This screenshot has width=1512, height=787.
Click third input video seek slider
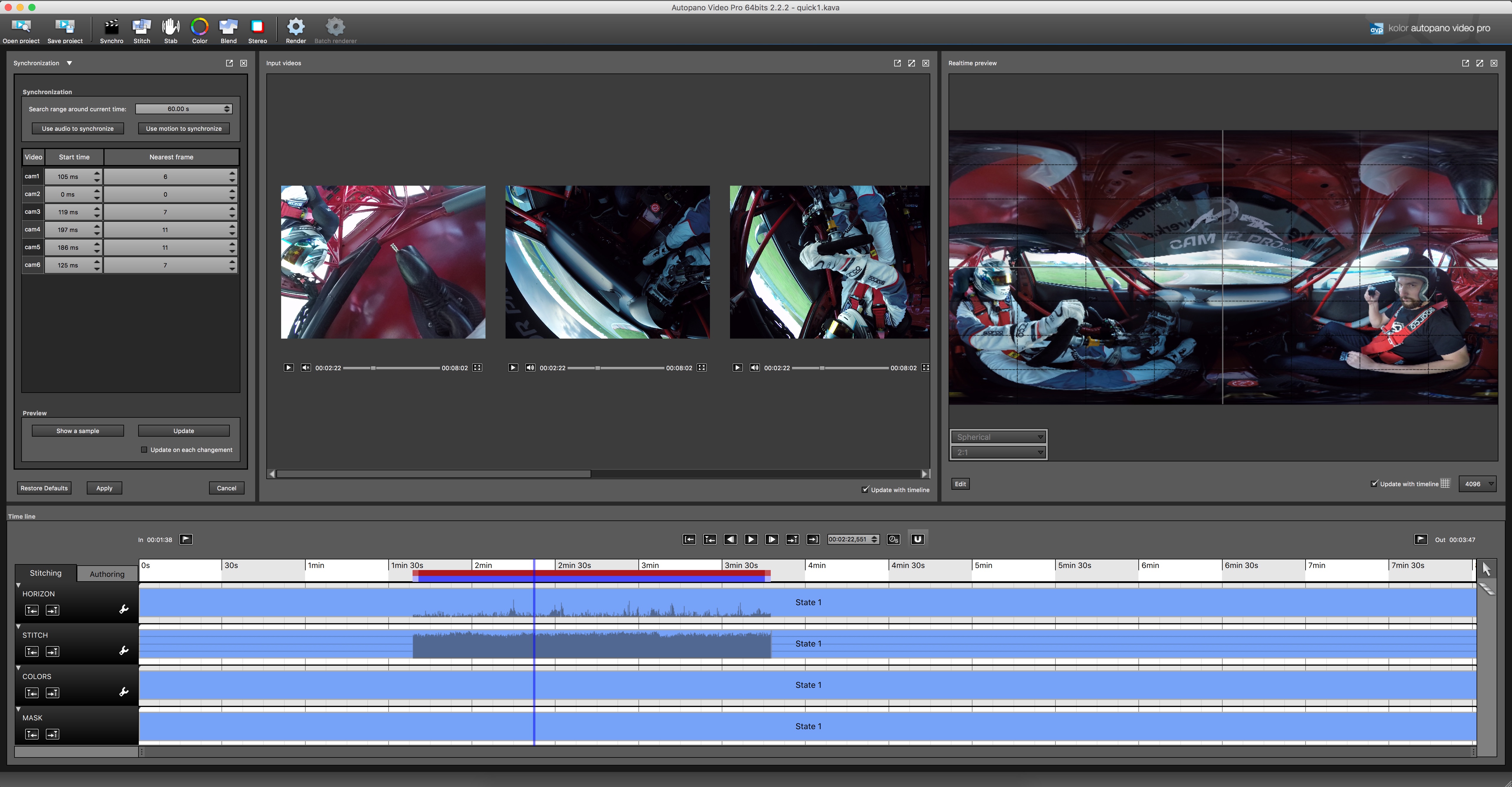(x=840, y=368)
